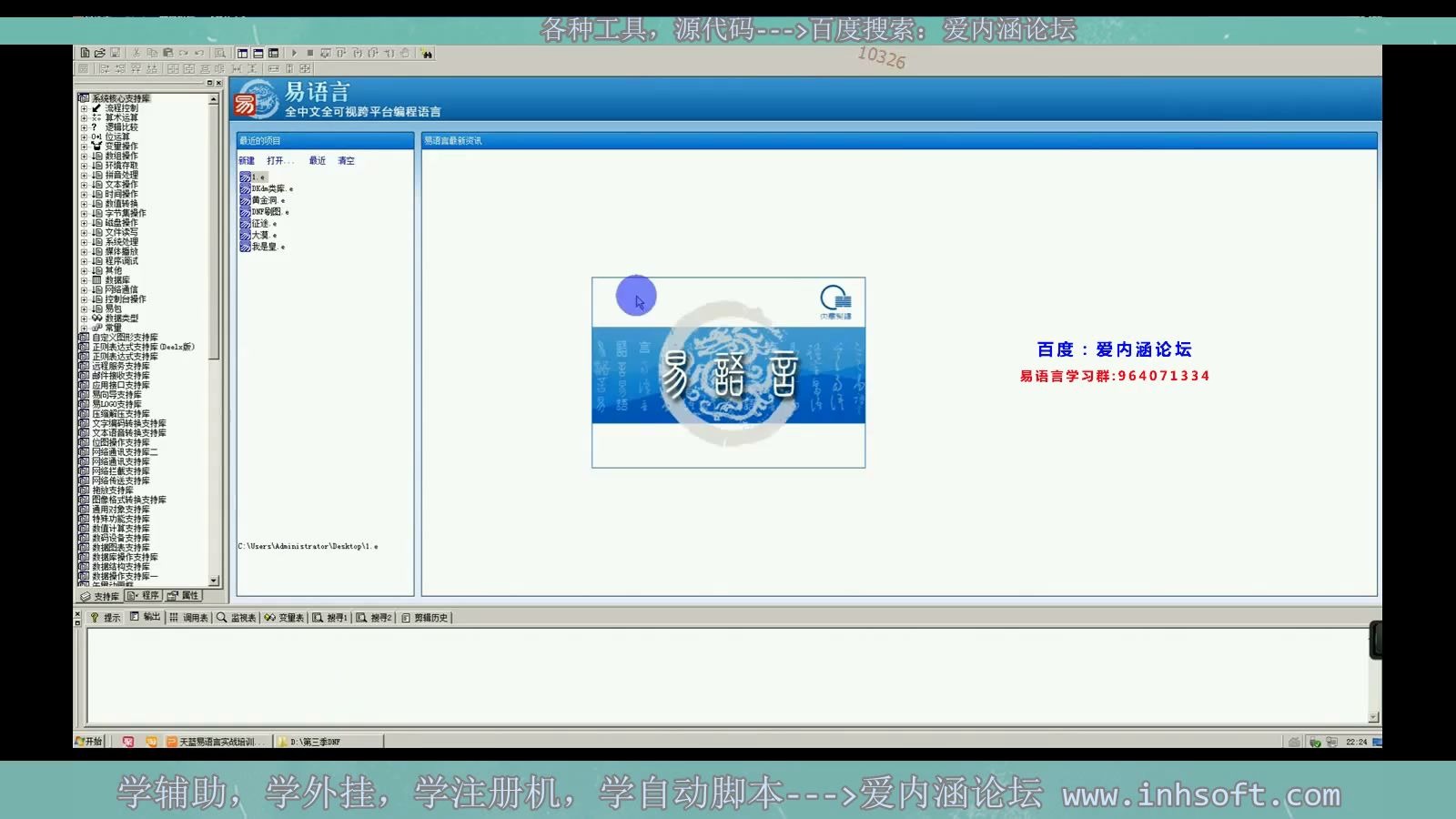The height and width of the screenshot is (819, 1456).
Task: Select 系统核心支持库 root tree item
Action: (x=121, y=98)
